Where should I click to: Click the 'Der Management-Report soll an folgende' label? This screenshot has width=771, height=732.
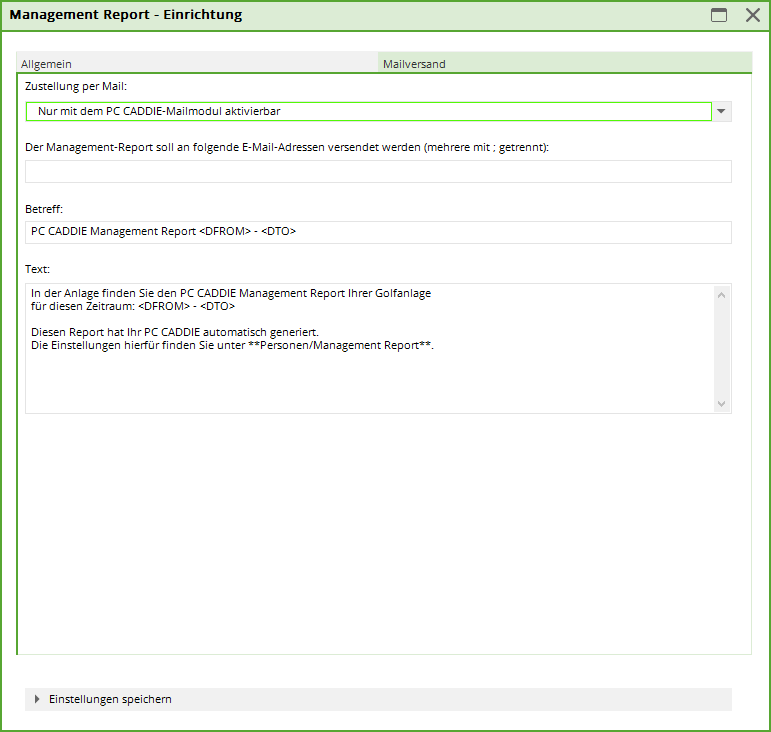[287, 147]
